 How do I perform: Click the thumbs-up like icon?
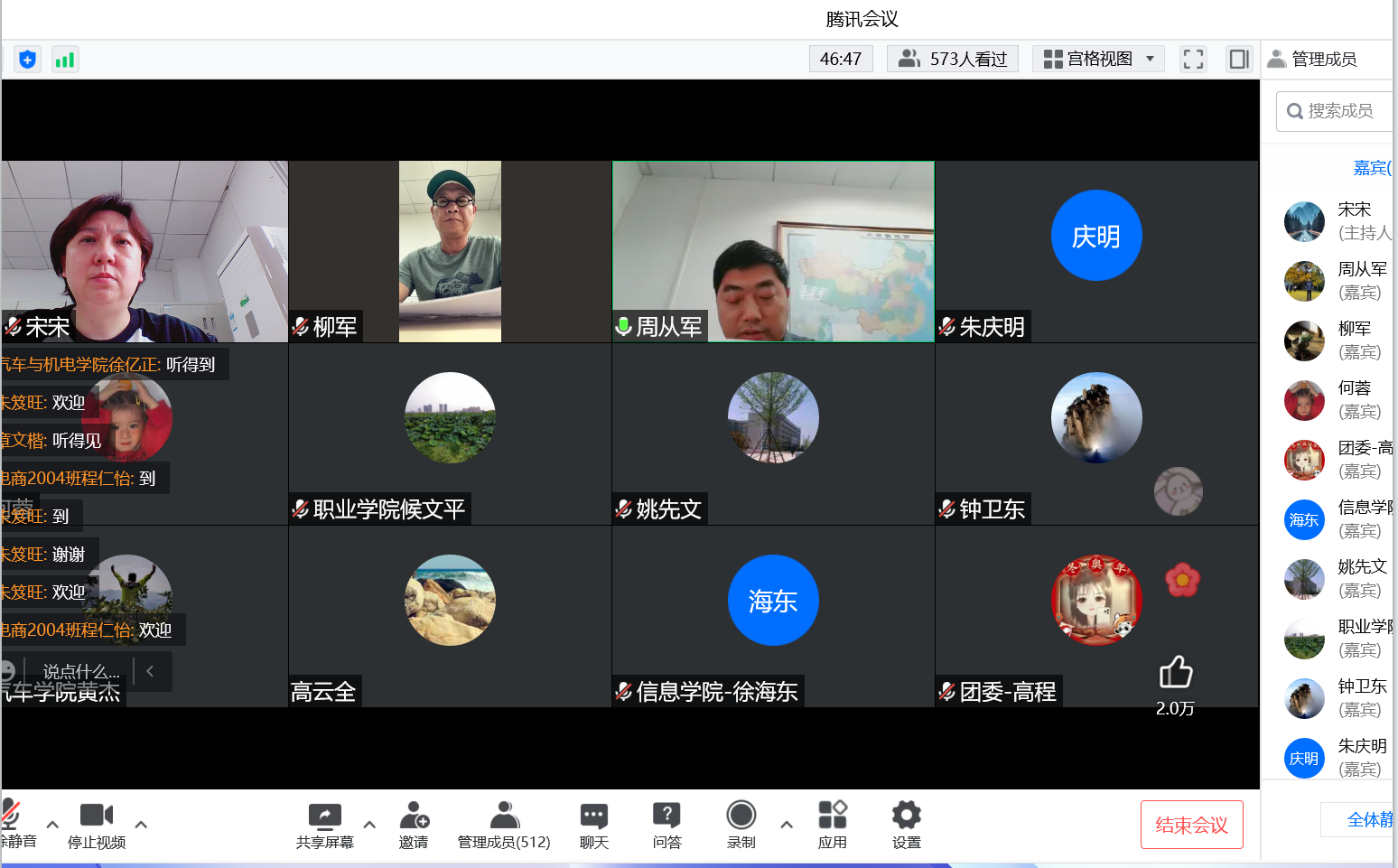[1176, 672]
